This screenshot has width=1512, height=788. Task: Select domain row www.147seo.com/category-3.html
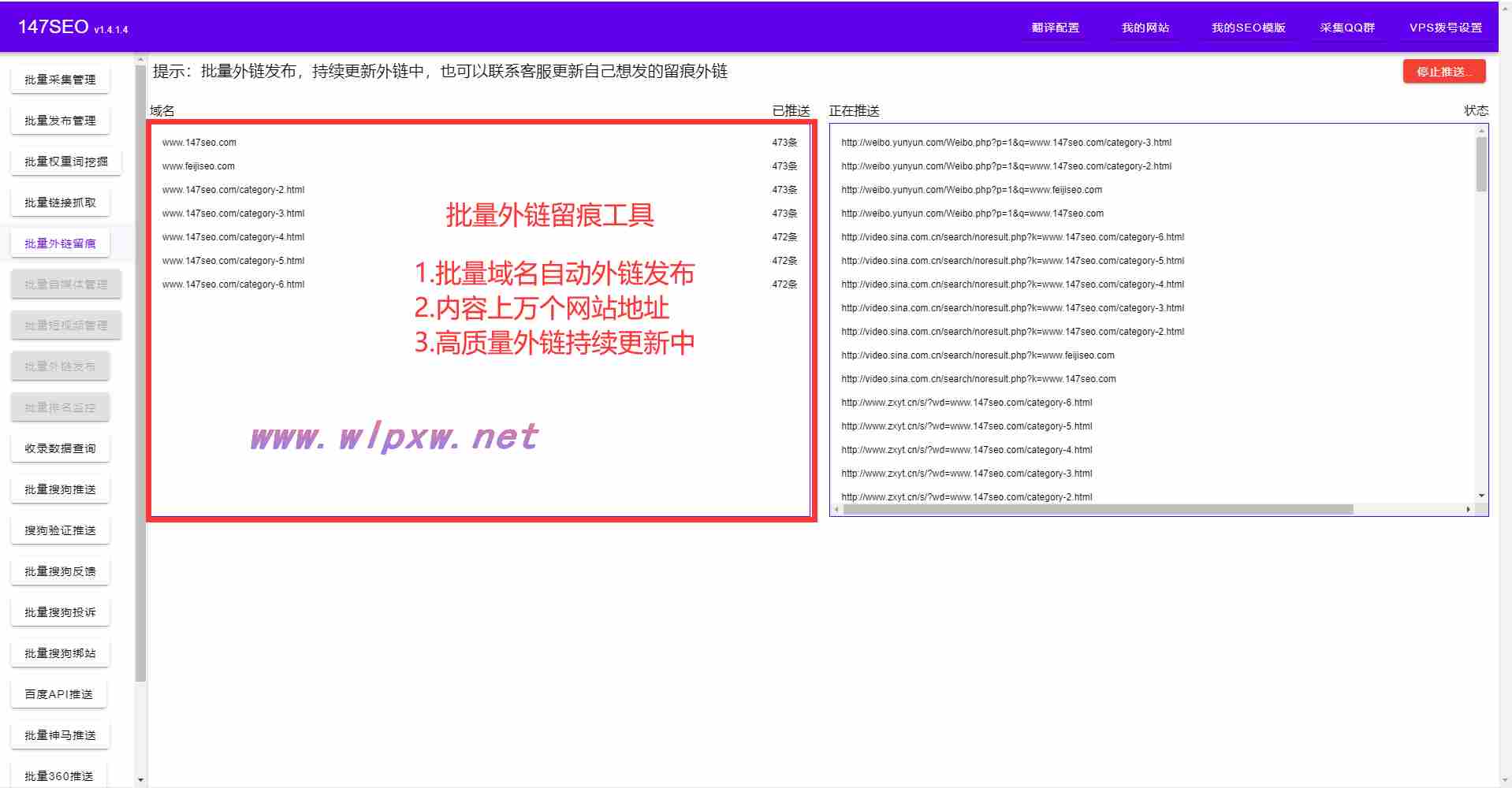[x=480, y=214]
